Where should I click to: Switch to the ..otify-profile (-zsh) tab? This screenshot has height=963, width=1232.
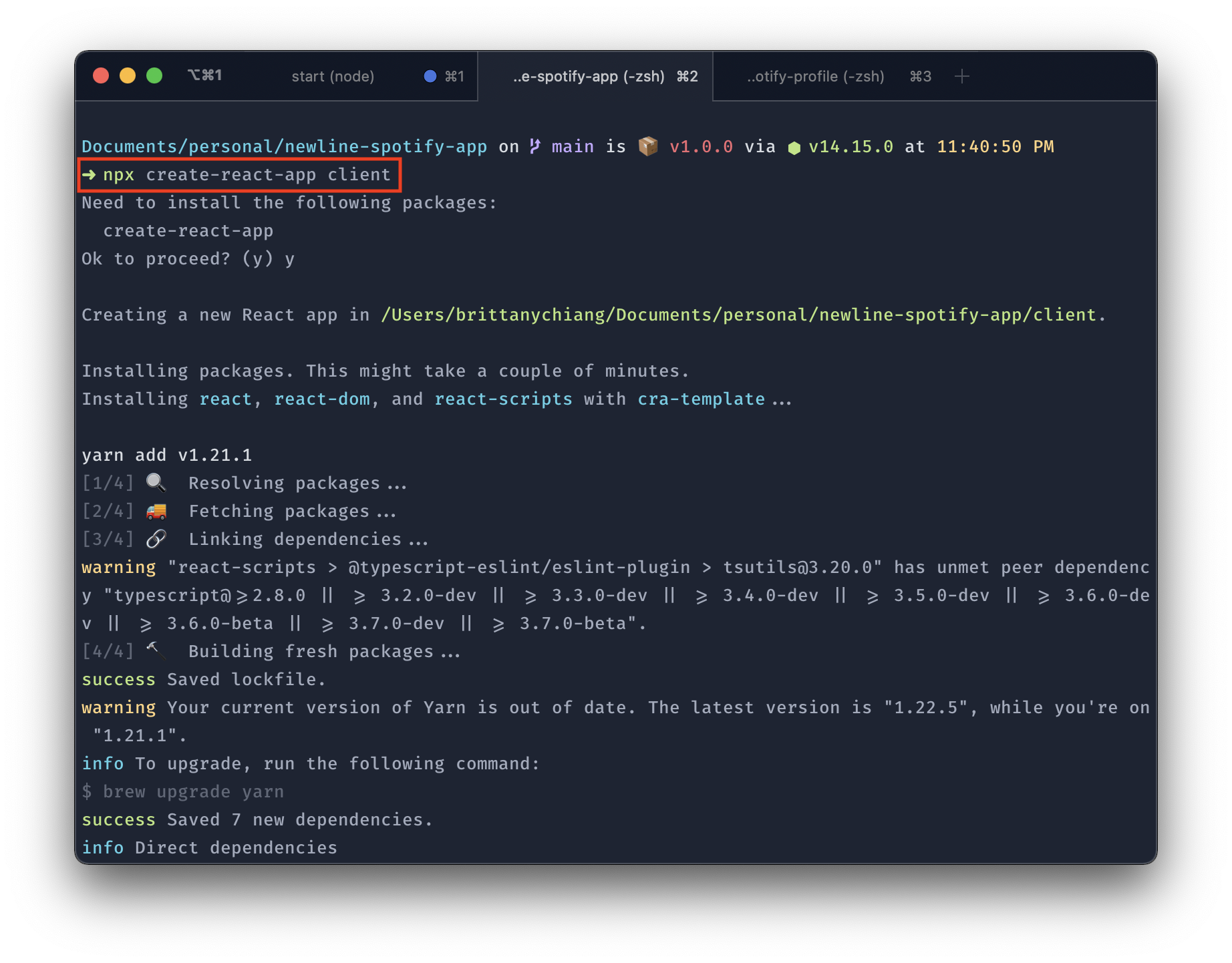point(816,76)
